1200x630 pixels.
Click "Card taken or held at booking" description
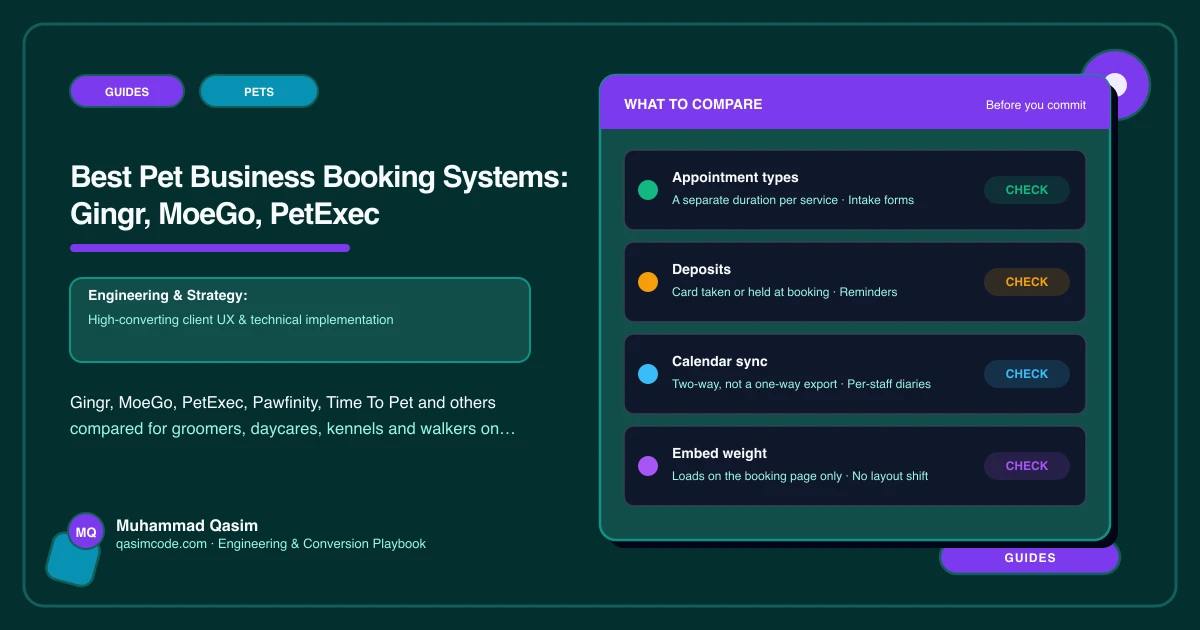751,292
